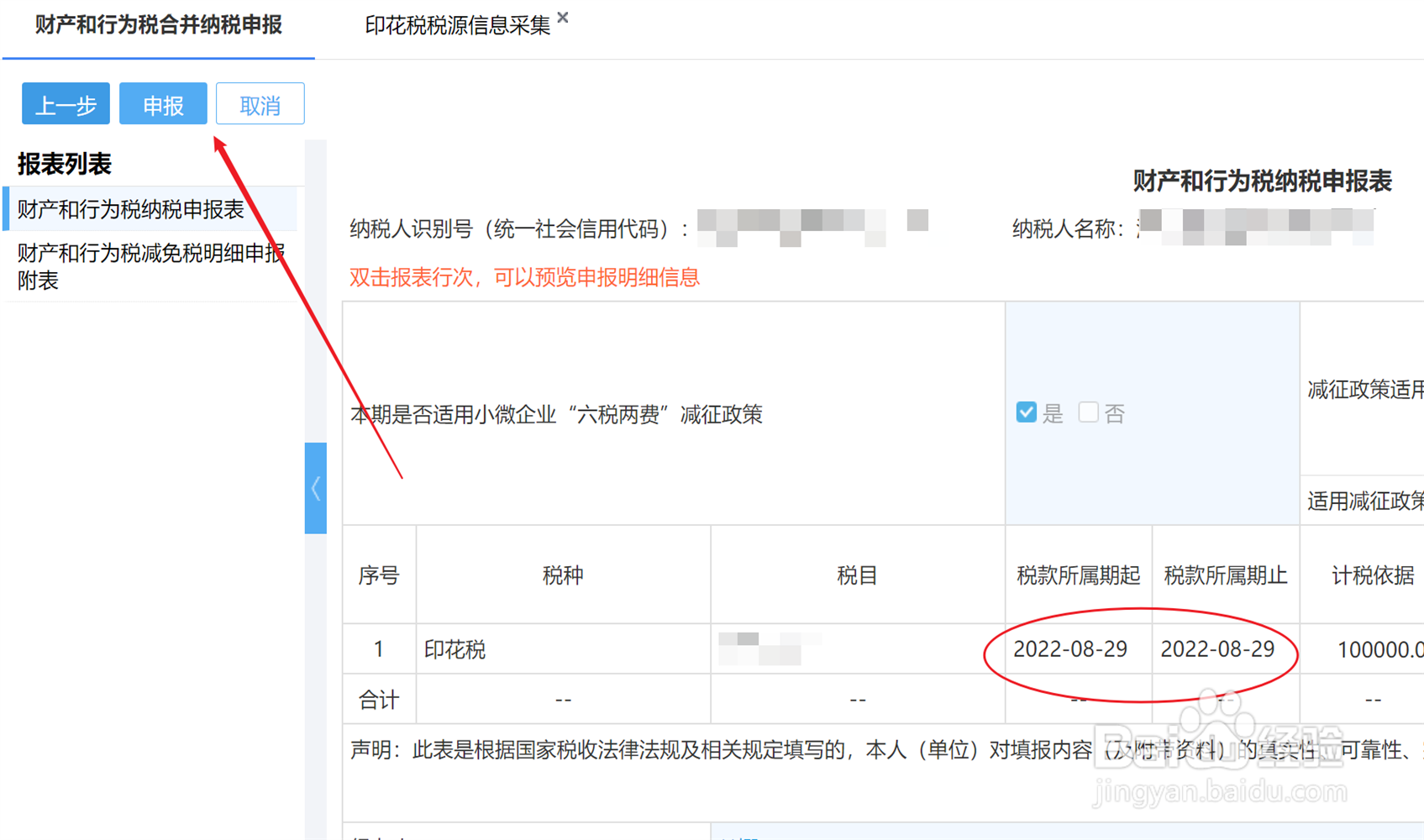
Task: Check the 否 option for 六税两费 policy
Action: [x=1088, y=412]
